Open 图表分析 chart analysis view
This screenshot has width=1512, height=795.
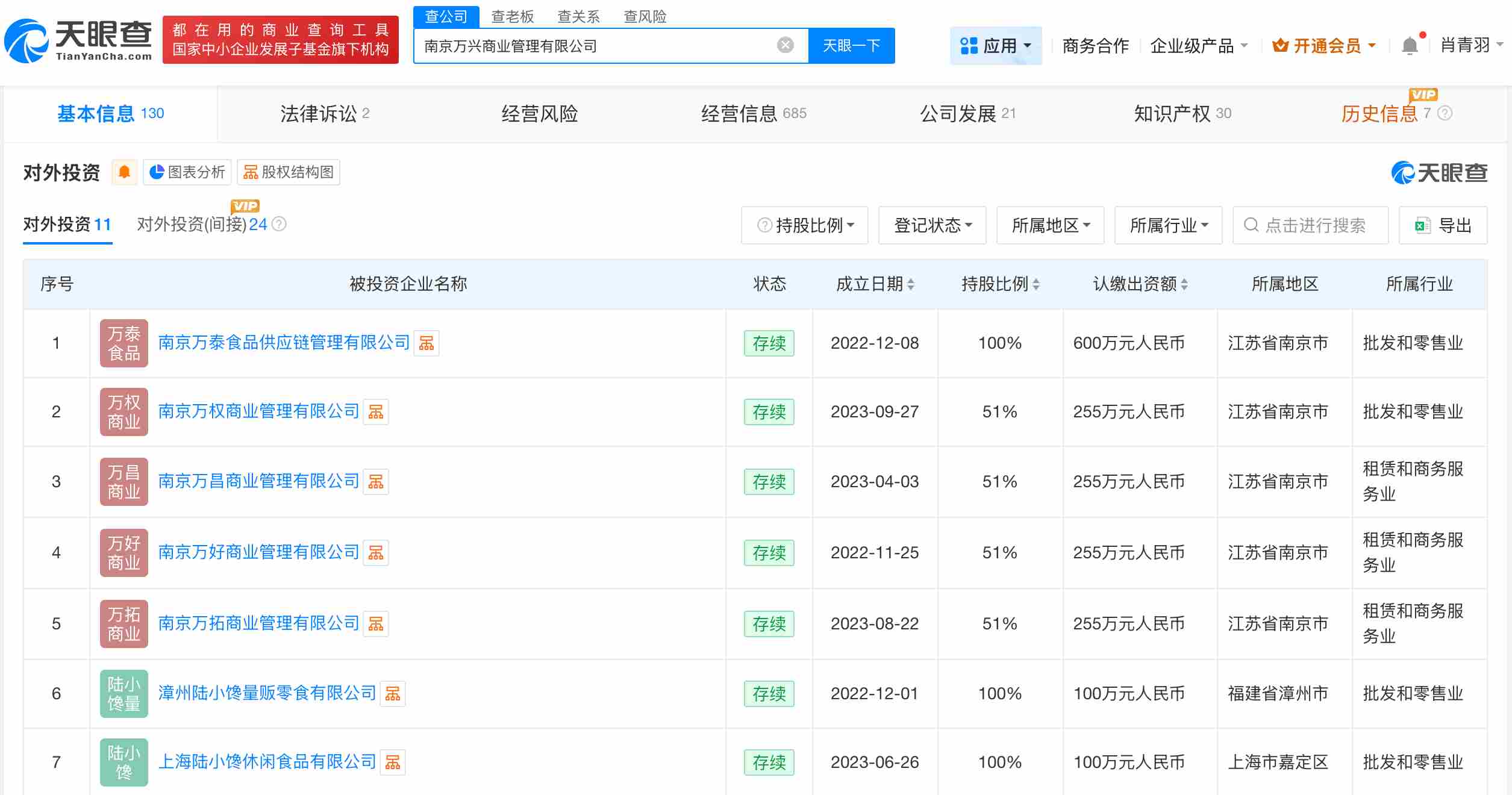(x=187, y=172)
